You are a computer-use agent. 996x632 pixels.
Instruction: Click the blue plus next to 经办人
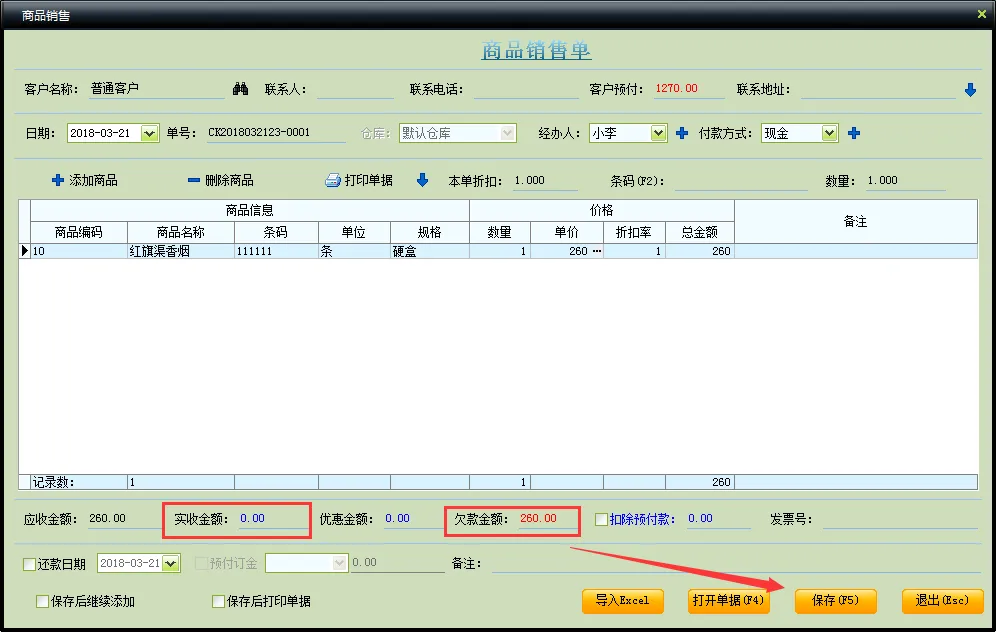(682, 133)
